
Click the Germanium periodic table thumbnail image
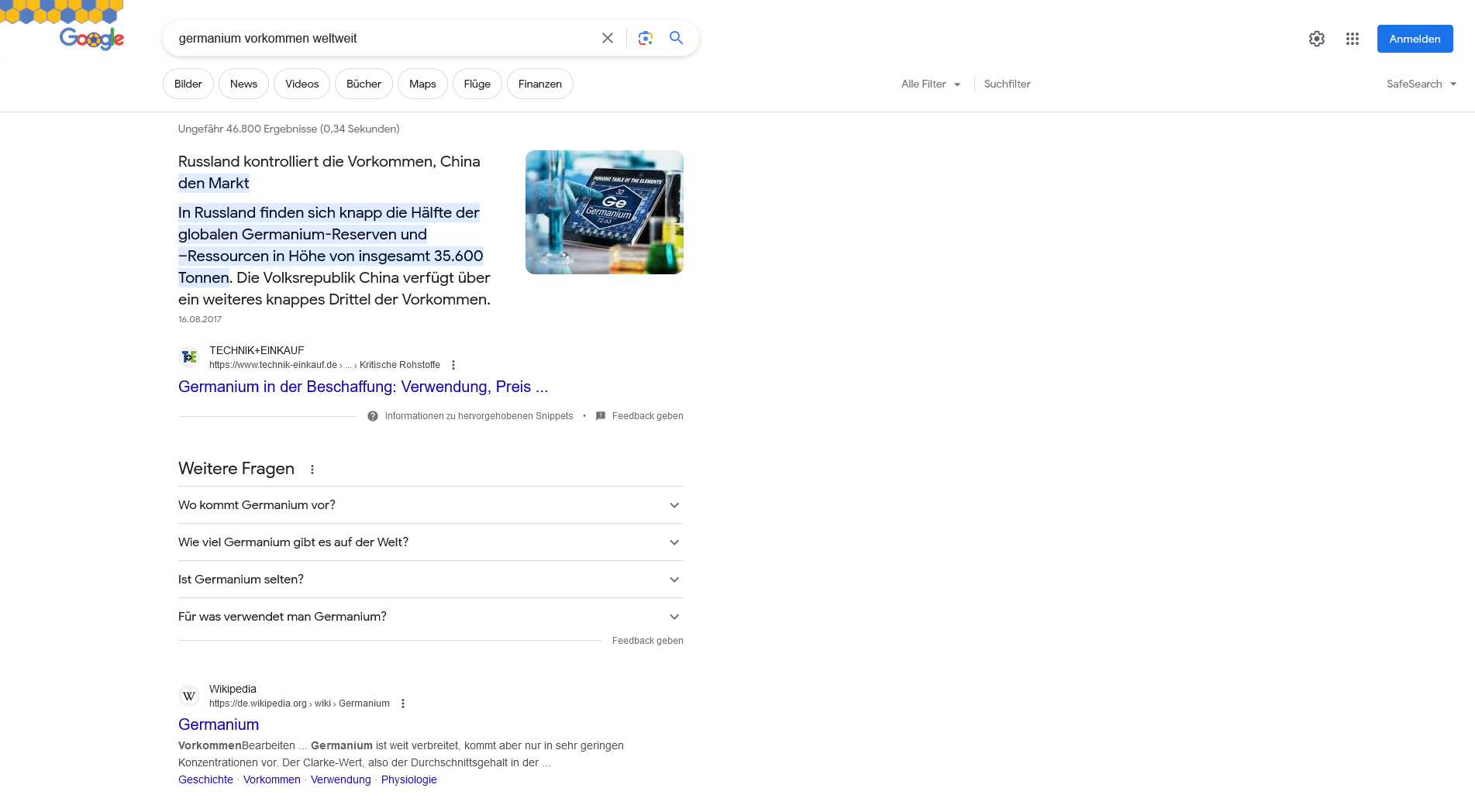(x=604, y=212)
